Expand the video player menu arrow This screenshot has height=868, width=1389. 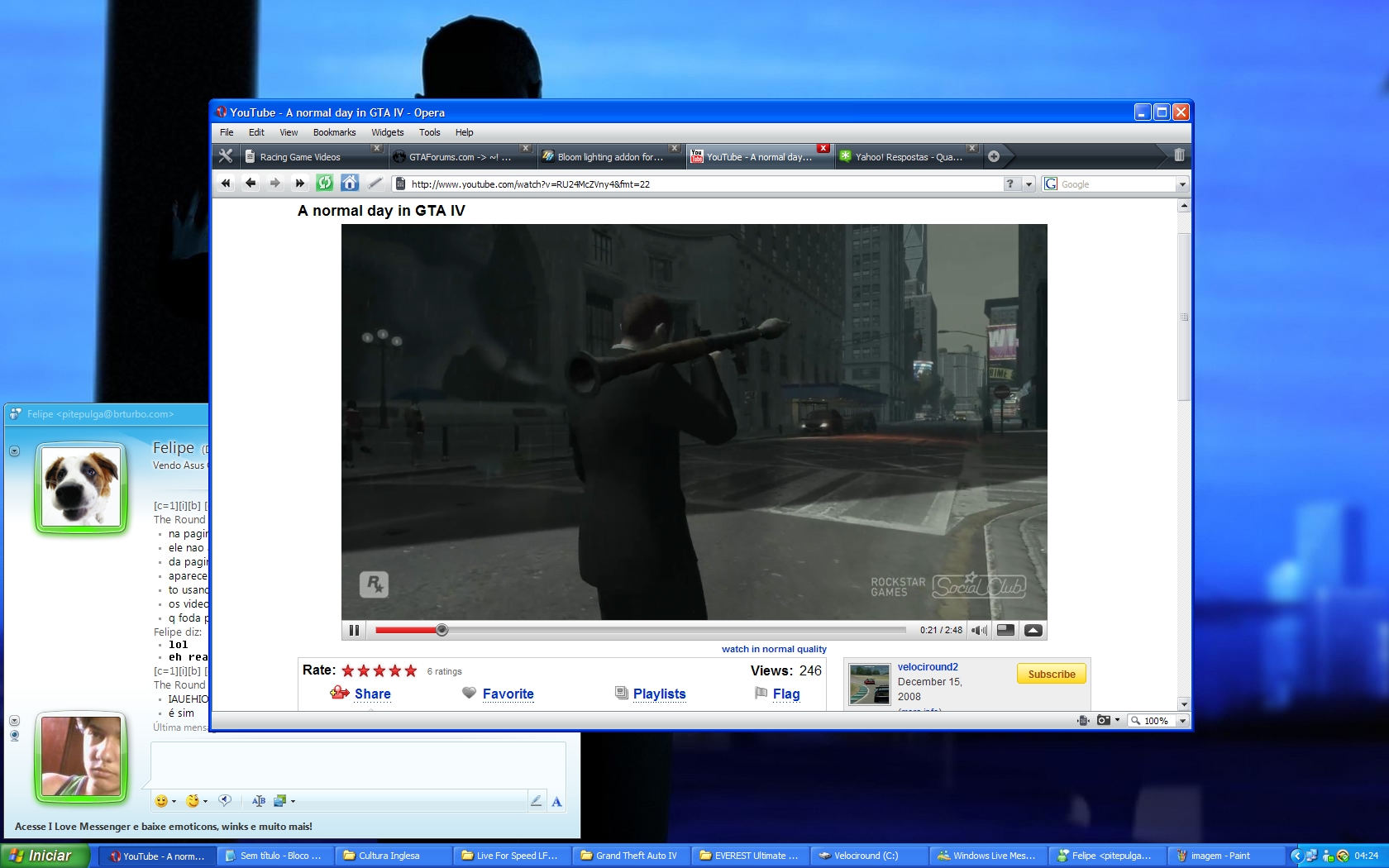(1033, 630)
